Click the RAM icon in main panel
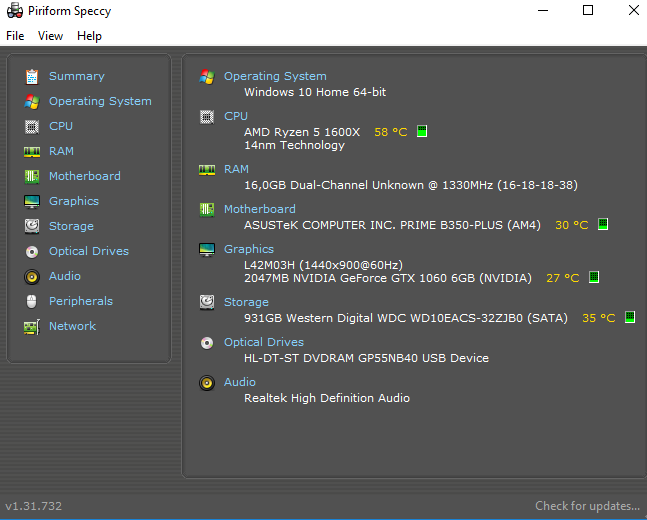This screenshot has width=647, height=520. pos(207,170)
